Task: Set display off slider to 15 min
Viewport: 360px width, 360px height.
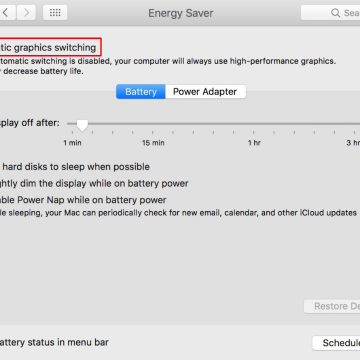Action: (153, 124)
